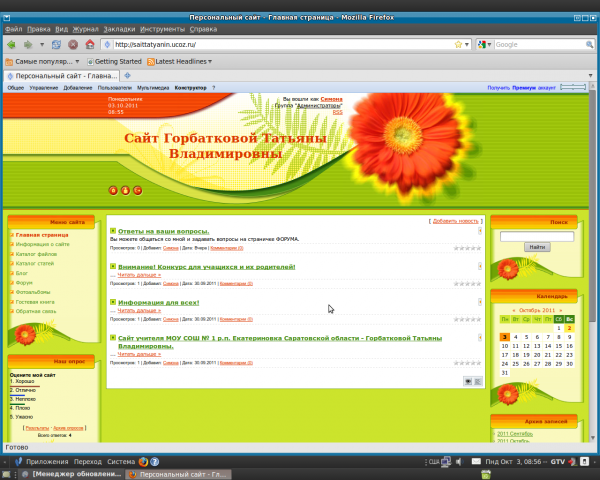The height and width of the screenshot is (480, 600).
Task: Click the green icon beside Внимание! Конкурс post
Action: [113, 266]
